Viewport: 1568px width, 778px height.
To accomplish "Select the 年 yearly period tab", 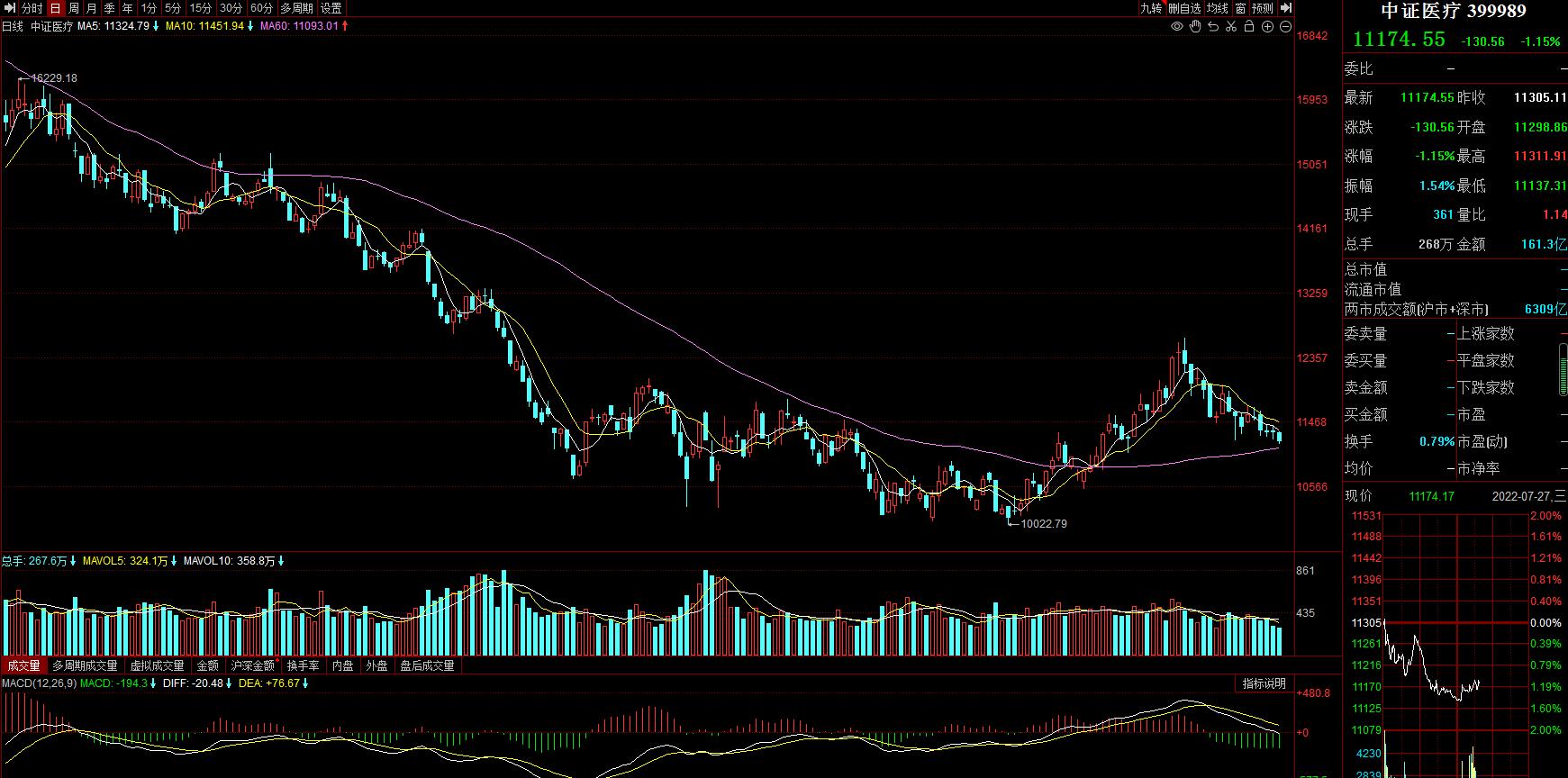I will click(x=128, y=8).
